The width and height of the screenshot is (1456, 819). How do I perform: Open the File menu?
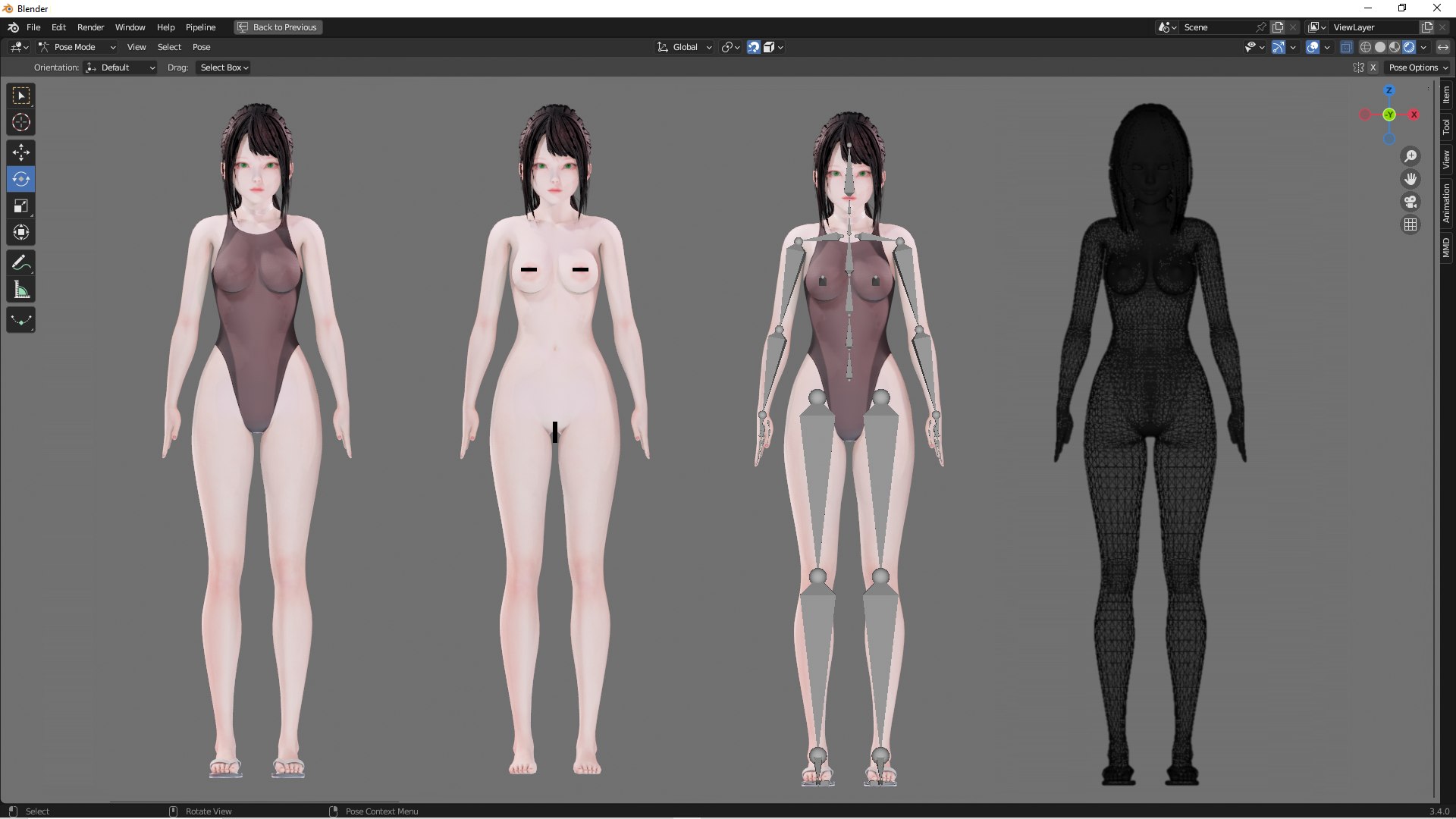click(33, 27)
